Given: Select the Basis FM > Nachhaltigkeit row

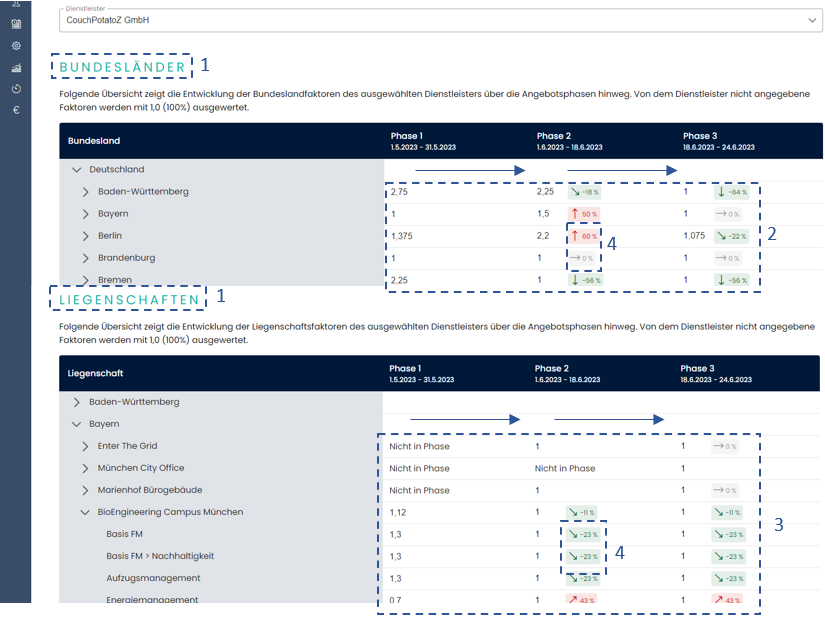Looking at the screenshot, I should pyautogui.click(x=160, y=556).
